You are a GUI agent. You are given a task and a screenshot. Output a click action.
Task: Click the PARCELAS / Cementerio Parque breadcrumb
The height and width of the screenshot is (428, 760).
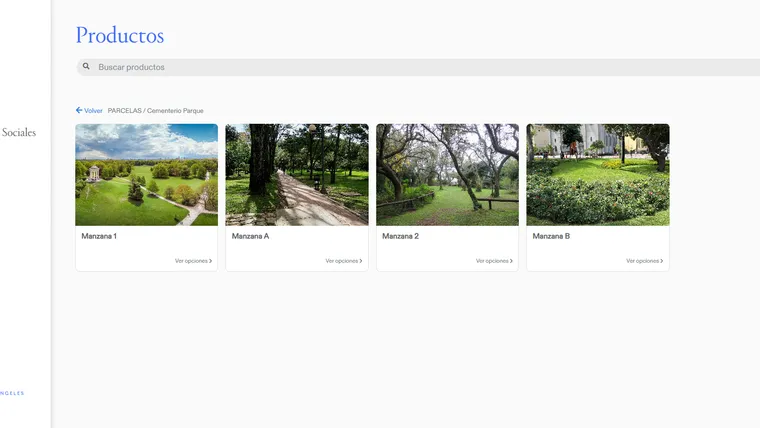(x=156, y=111)
